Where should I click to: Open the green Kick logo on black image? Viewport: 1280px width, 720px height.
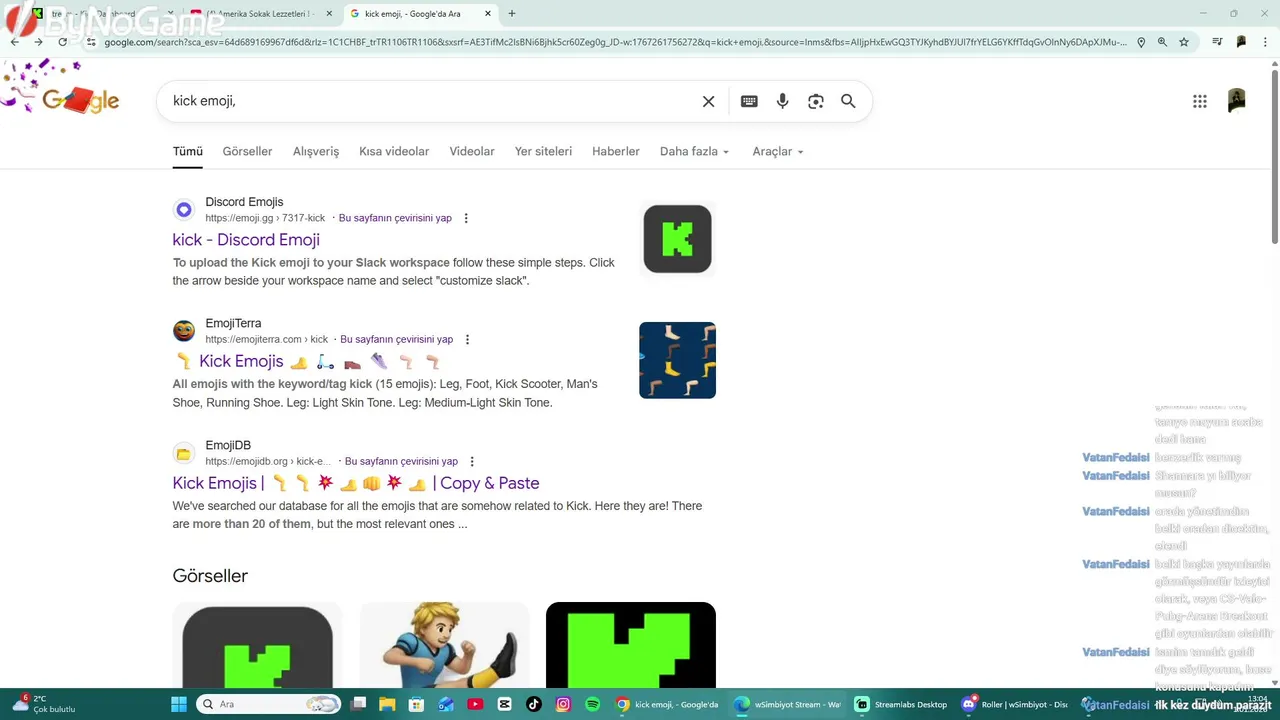(631, 645)
